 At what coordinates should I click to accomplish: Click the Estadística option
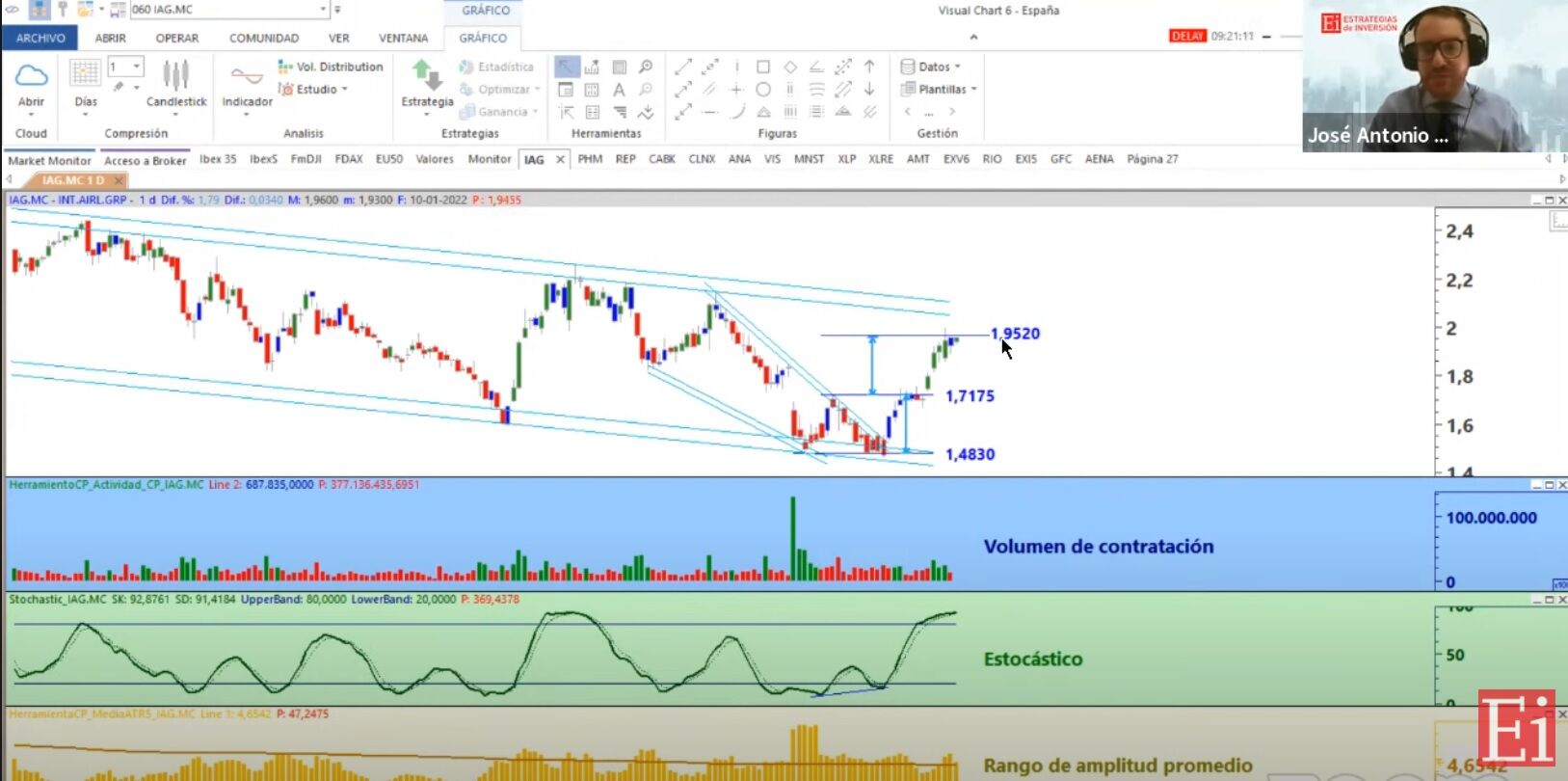click(496, 67)
